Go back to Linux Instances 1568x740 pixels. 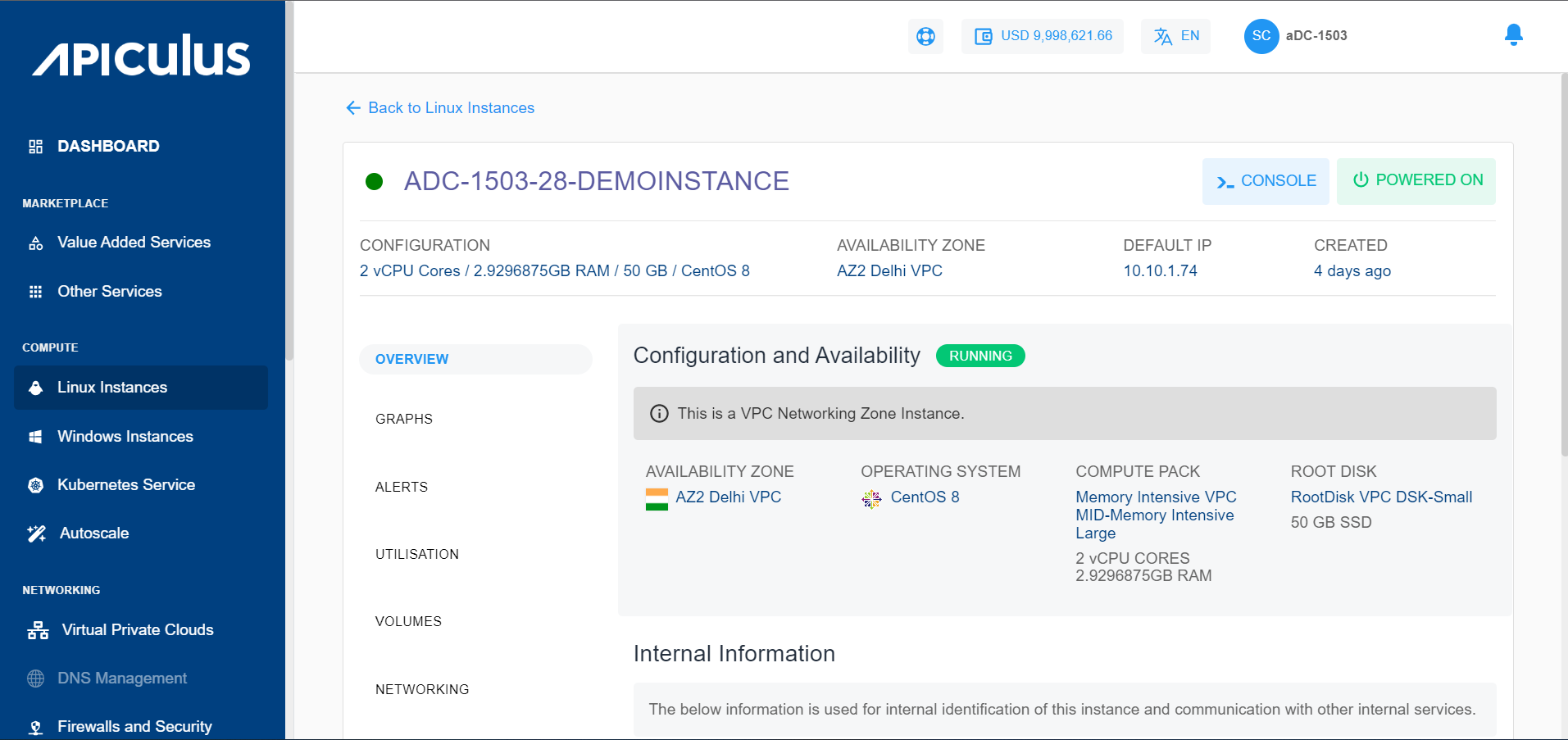[440, 108]
